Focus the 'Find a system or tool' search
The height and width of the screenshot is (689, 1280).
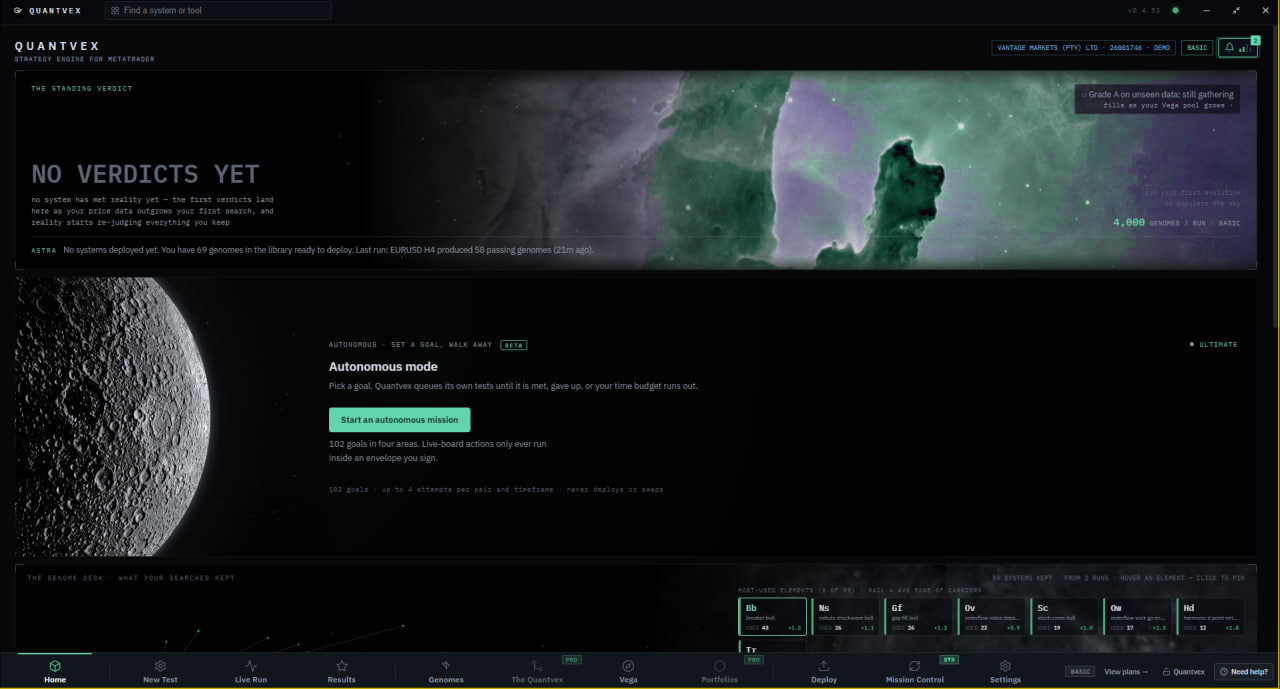click(218, 11)
